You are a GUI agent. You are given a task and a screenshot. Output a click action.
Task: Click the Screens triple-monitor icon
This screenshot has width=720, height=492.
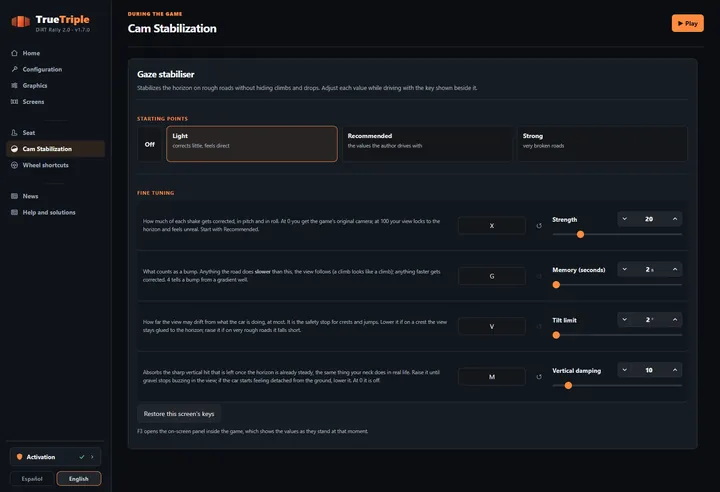click(x=14, y=102)
